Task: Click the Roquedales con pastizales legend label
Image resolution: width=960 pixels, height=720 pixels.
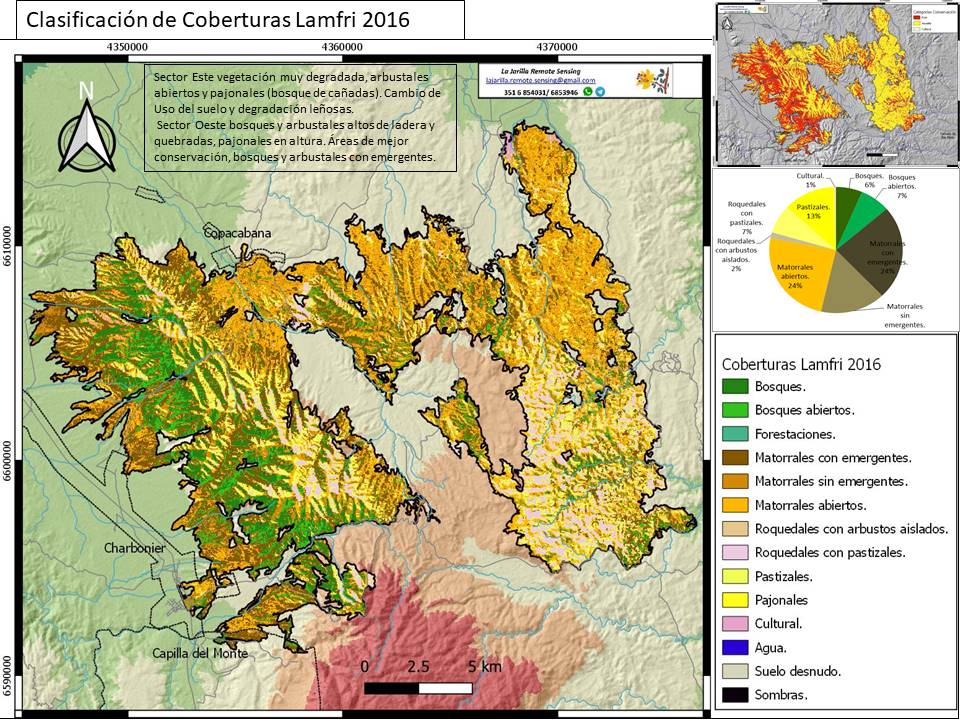Action: click(x=830, y=553)
